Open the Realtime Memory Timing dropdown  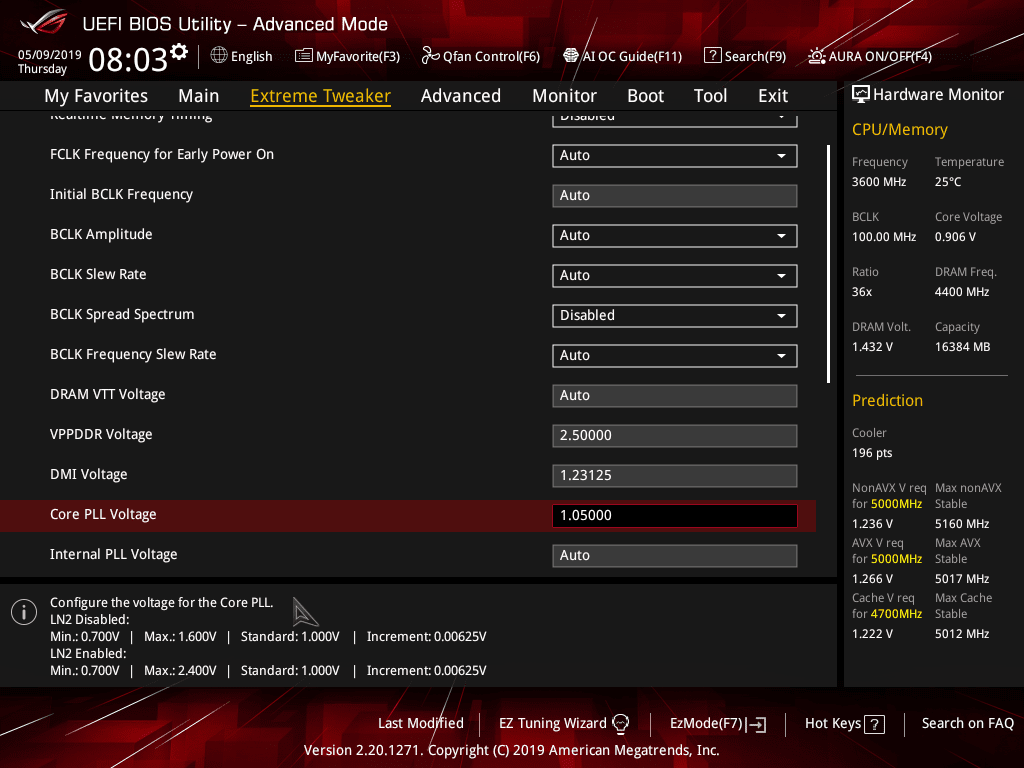click(x=675, y=119)
